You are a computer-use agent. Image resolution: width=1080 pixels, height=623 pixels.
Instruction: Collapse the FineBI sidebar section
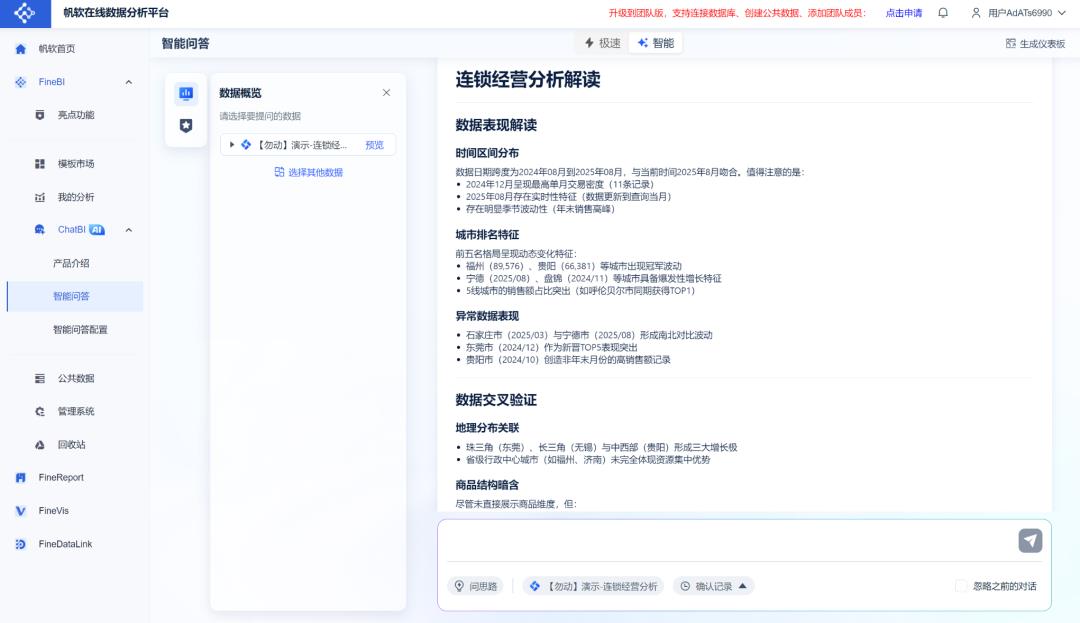tap(128, 82)
